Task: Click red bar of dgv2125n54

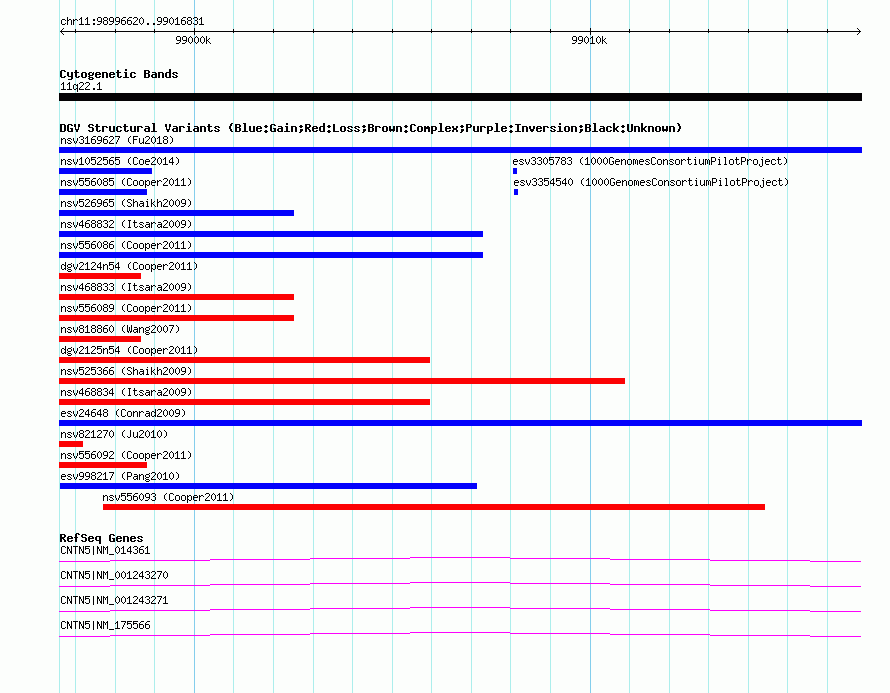Action: click(x=244, y=360)
